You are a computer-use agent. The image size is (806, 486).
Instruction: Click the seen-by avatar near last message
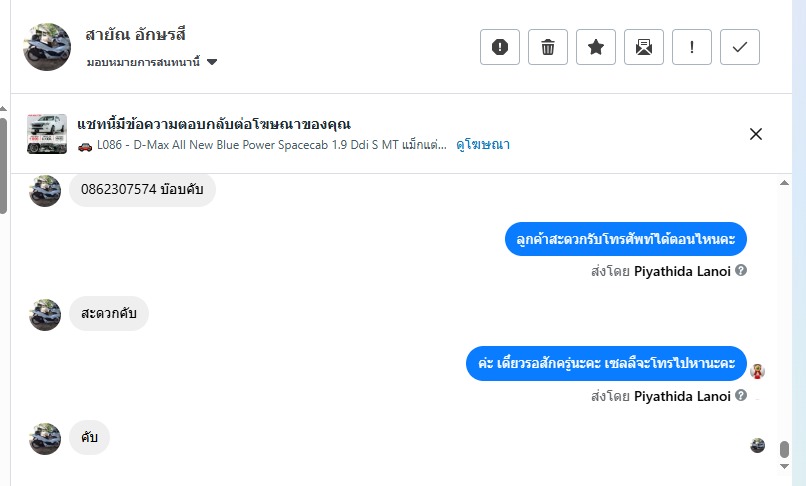point(758,445)
